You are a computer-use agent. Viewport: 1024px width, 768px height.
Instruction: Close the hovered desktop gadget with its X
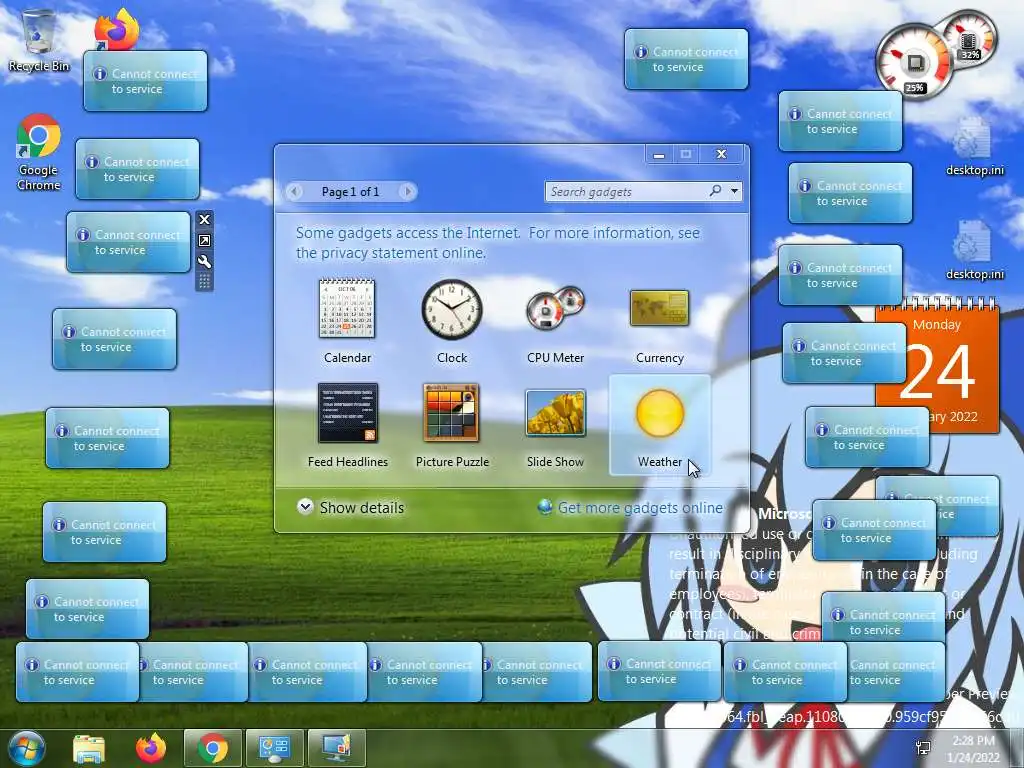click(x=204, y=219)
